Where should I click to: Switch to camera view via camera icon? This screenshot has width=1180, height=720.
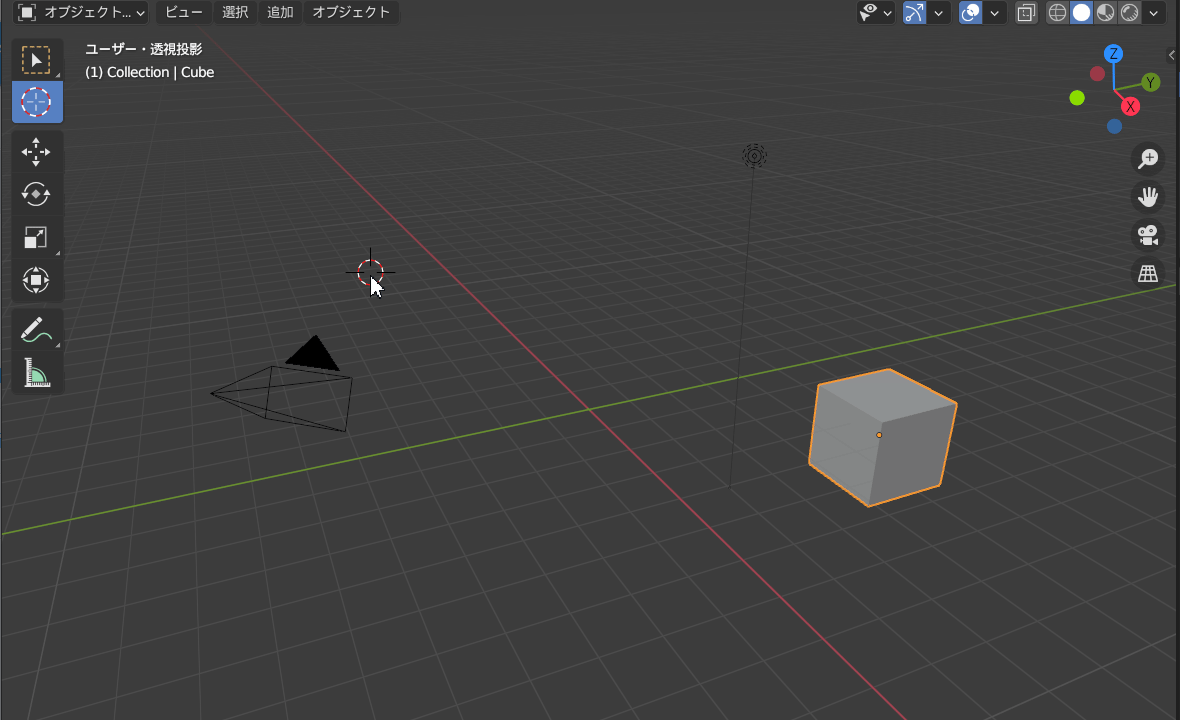(1148, 235)
